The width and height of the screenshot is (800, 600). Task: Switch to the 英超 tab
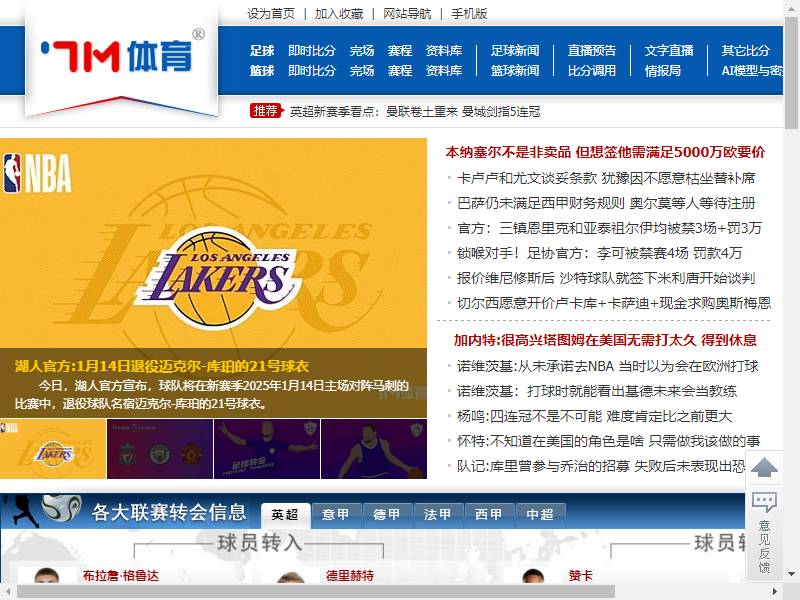pyautogui.click(x=285, y=514)
